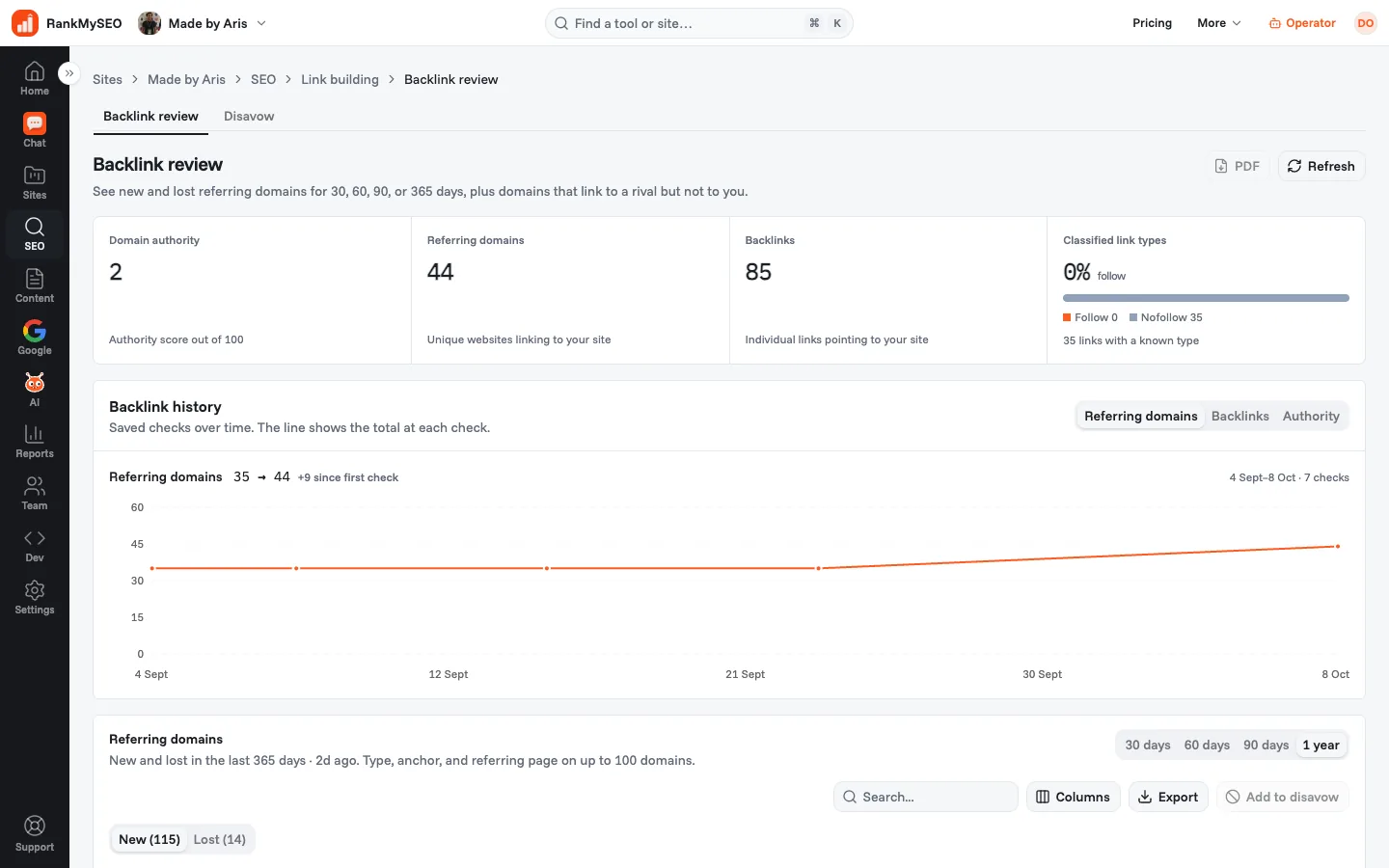Click the first chart data point at 4 Sept
The width and height of the screenshot is (1389, 868).
click(152, 569)
